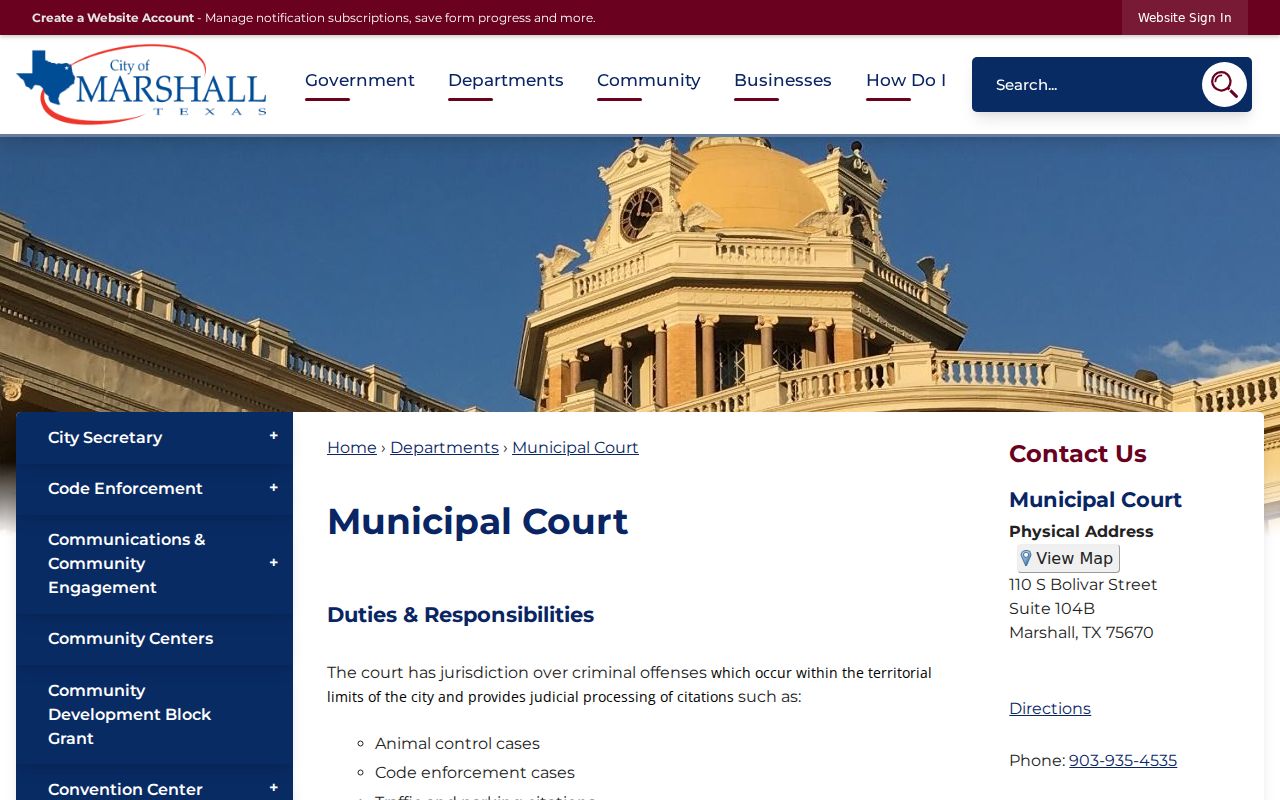Screen dimensions: 1280x800
Task: Click the search magnifier icon
Action: coord(1224,84)
